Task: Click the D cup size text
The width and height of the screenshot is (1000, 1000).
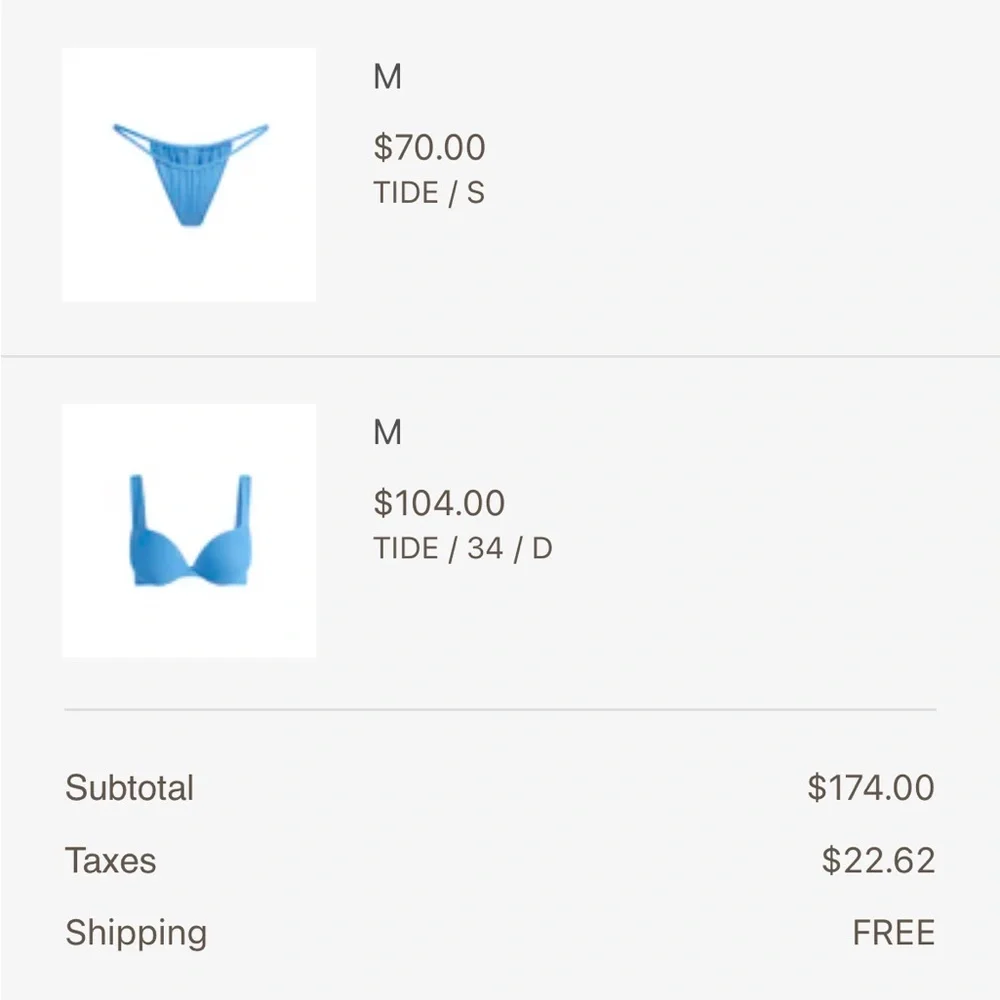Action: [542, 548]
